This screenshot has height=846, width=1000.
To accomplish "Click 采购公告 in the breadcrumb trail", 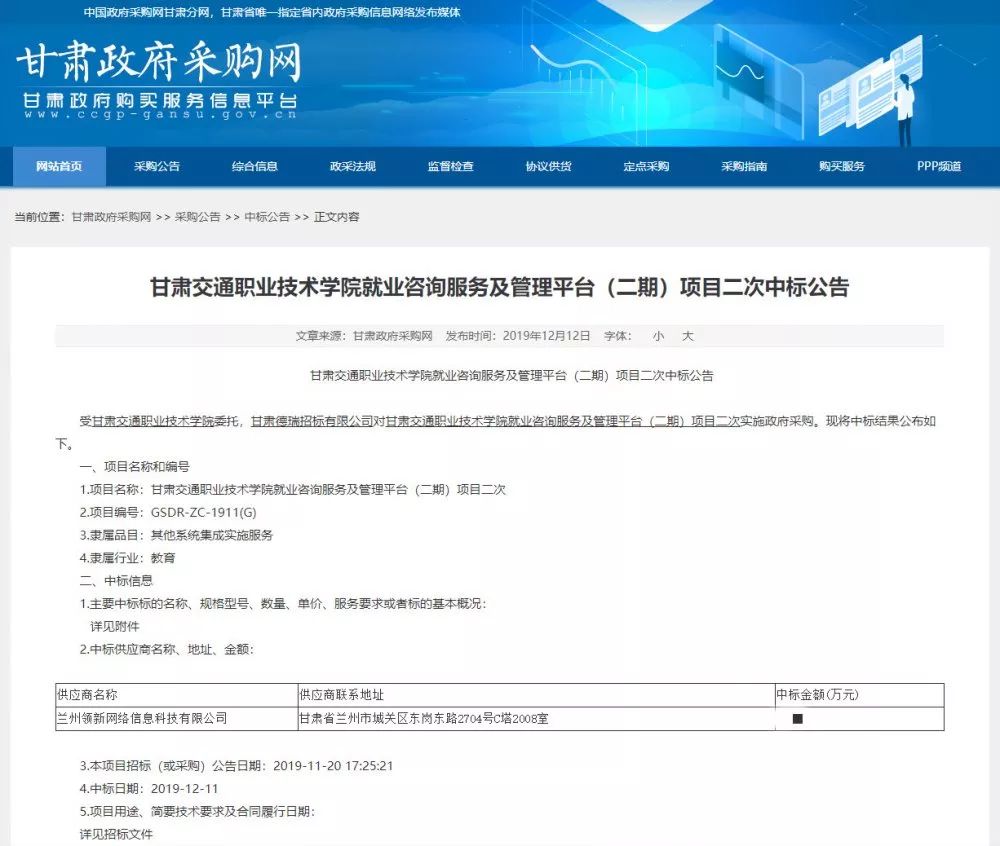I will 197,217.
